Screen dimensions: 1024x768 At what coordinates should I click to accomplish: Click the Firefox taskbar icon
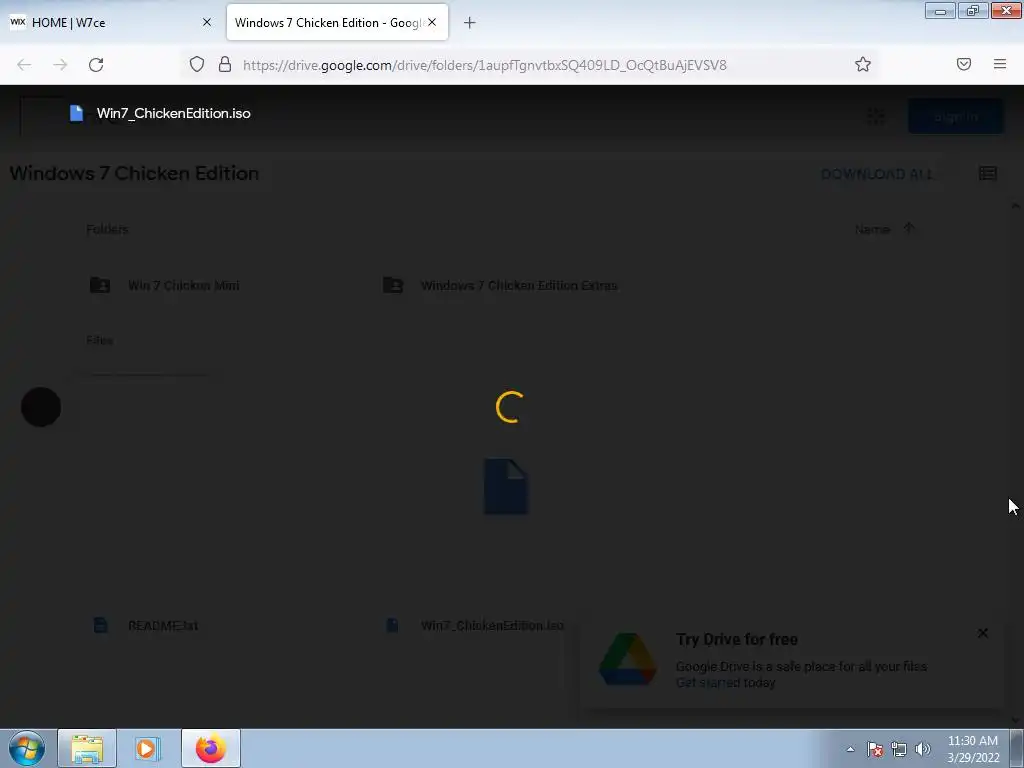tap(210, 748)
